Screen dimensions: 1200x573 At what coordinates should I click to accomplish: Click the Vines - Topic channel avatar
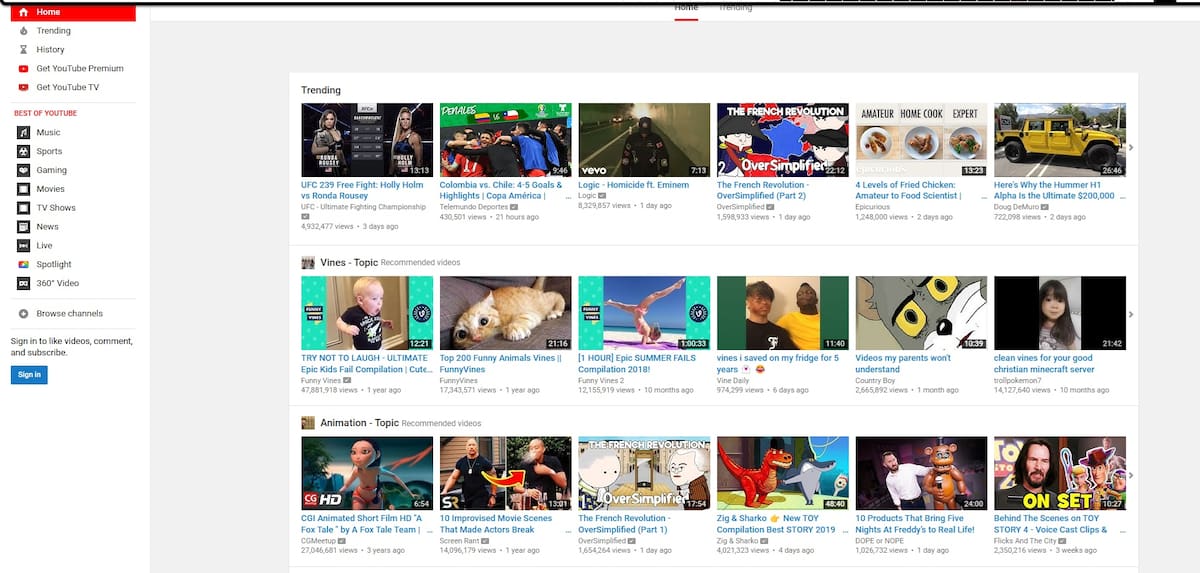308,263
